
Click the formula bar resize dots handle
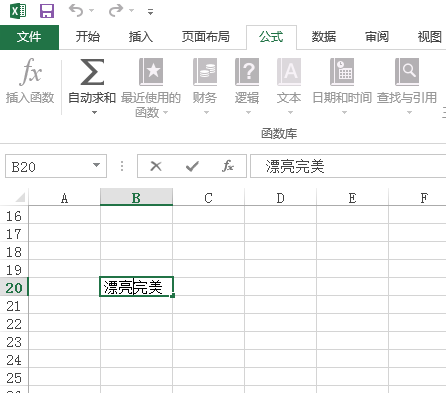(x=122, y=166)
